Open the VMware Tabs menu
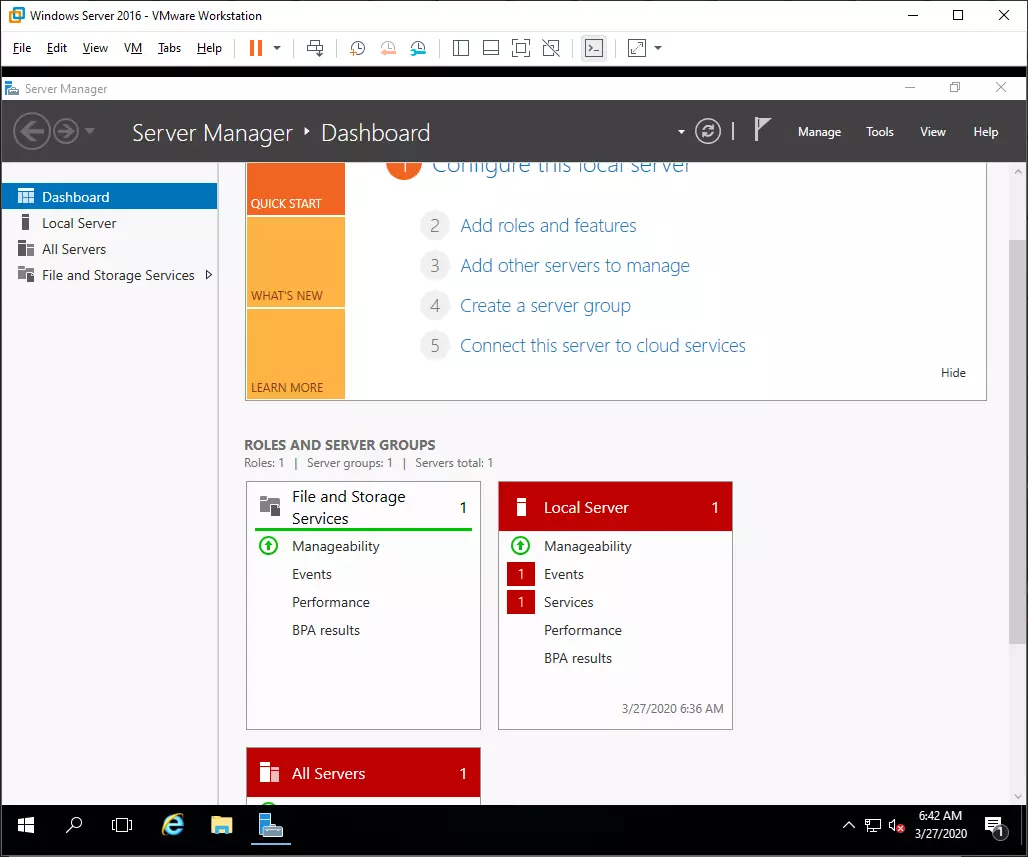Image resolution: width=1028 pixels, height=857 pixels. pos(169,48)
